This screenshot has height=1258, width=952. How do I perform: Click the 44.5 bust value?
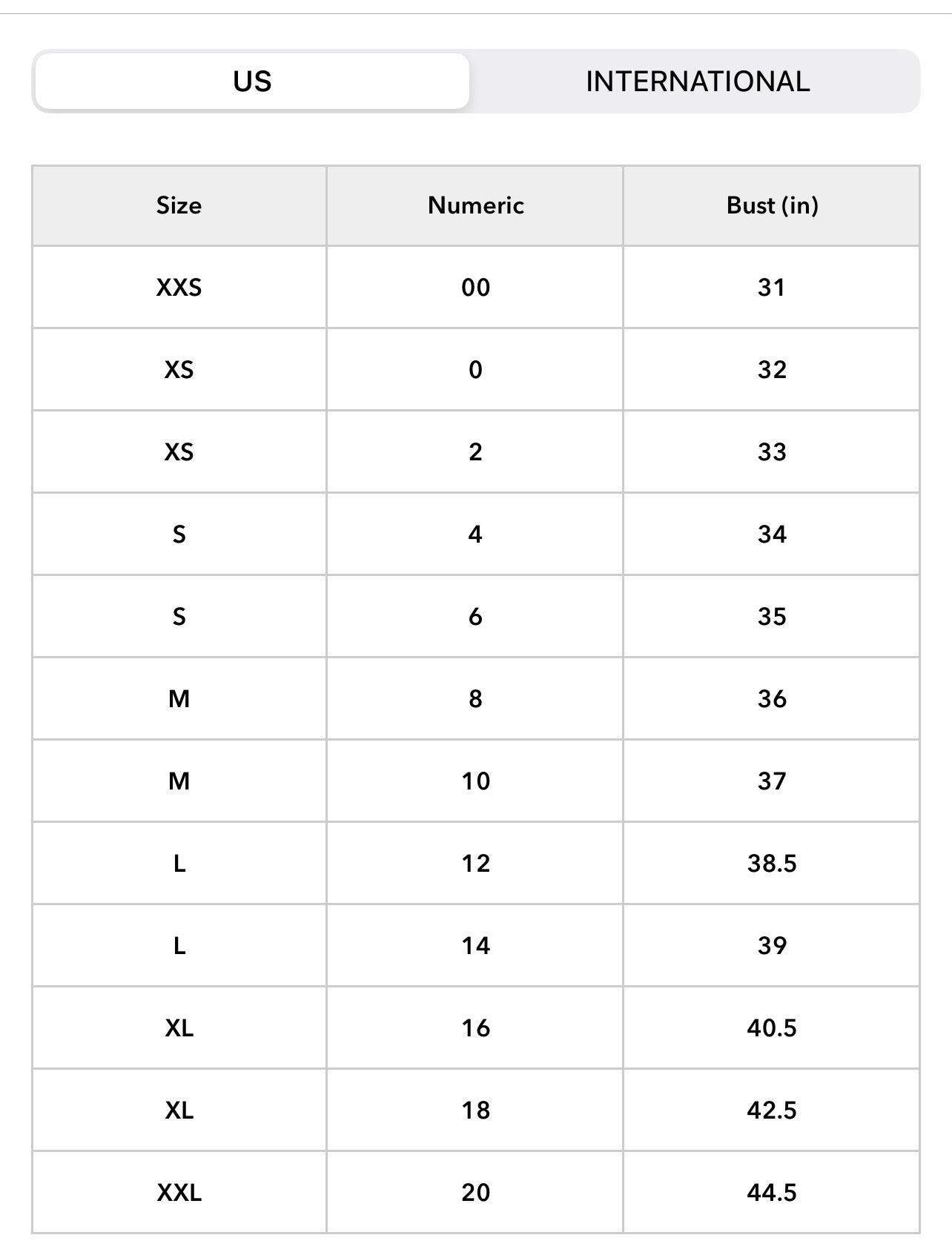[x=772, y=1193]
